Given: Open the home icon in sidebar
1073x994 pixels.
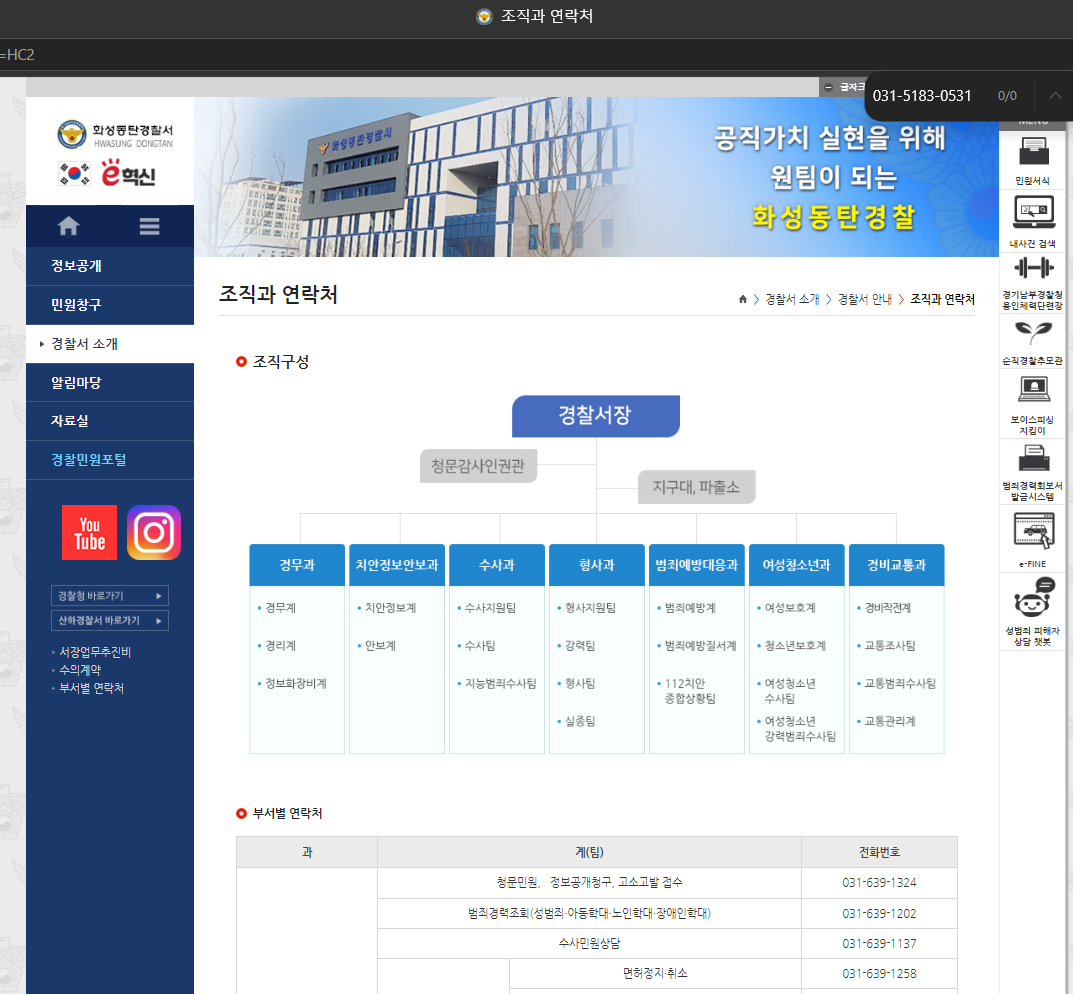Looking at the screenshot, I should 68,226.
